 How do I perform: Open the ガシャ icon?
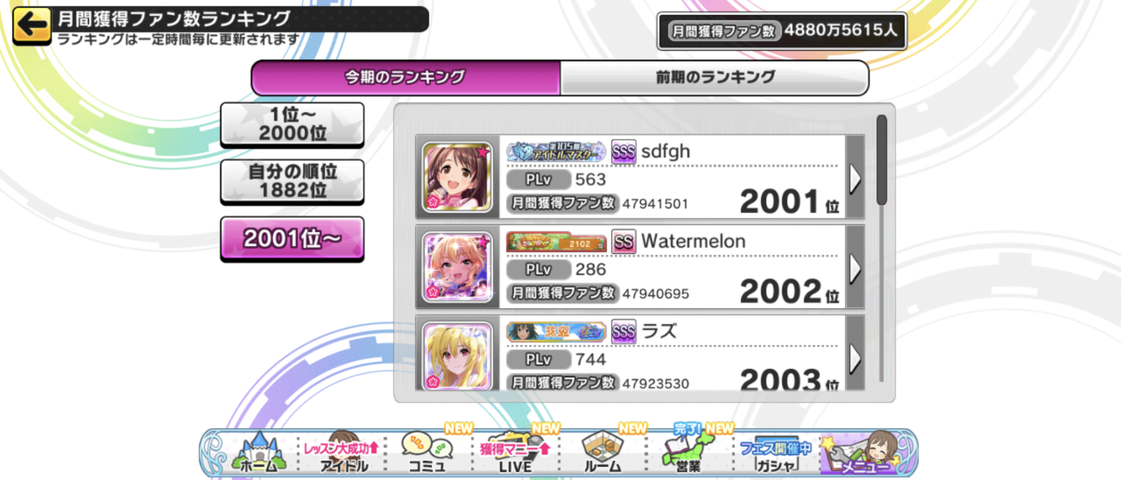(775, 452)
